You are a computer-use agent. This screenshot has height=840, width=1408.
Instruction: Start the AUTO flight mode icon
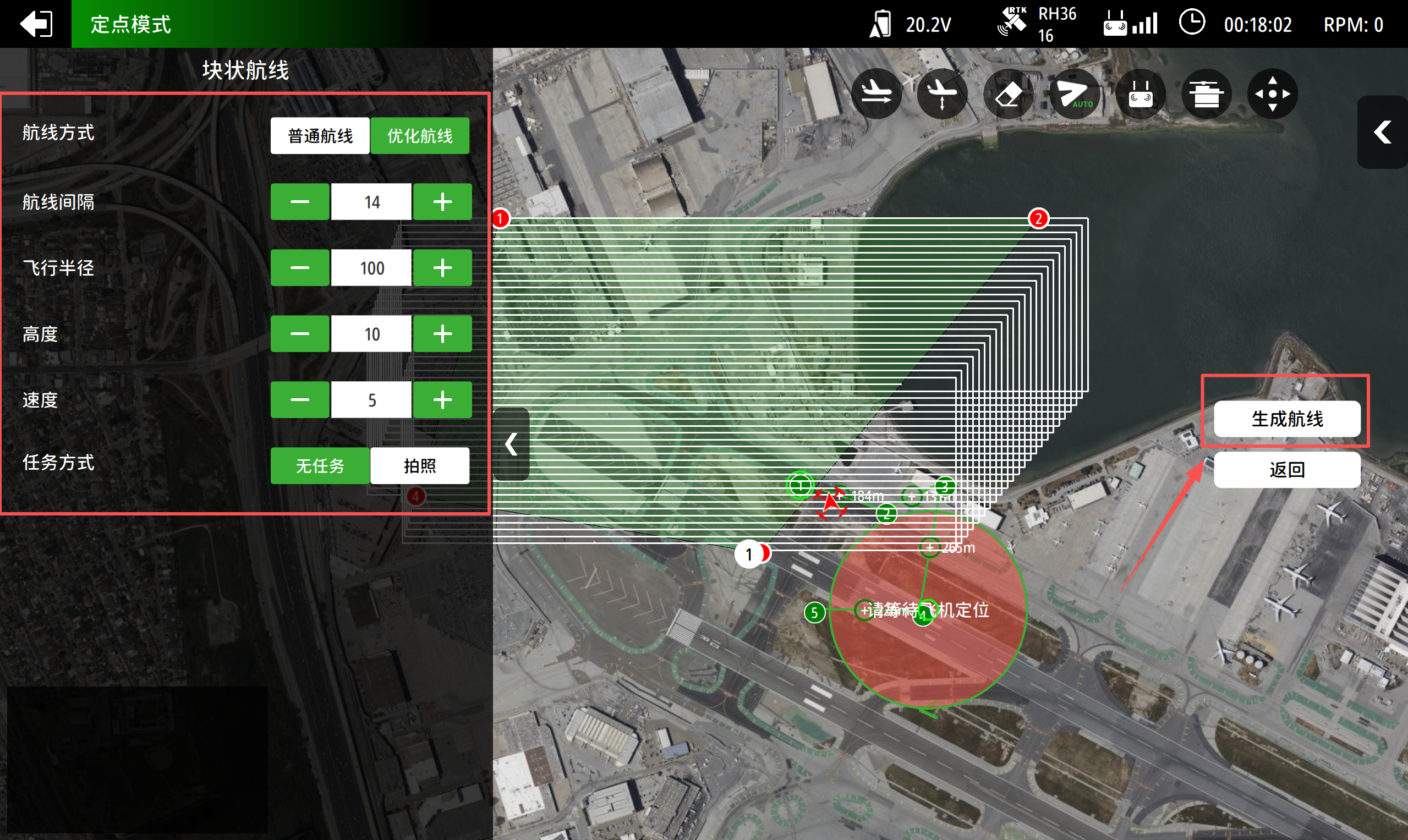pos(1074,94)
